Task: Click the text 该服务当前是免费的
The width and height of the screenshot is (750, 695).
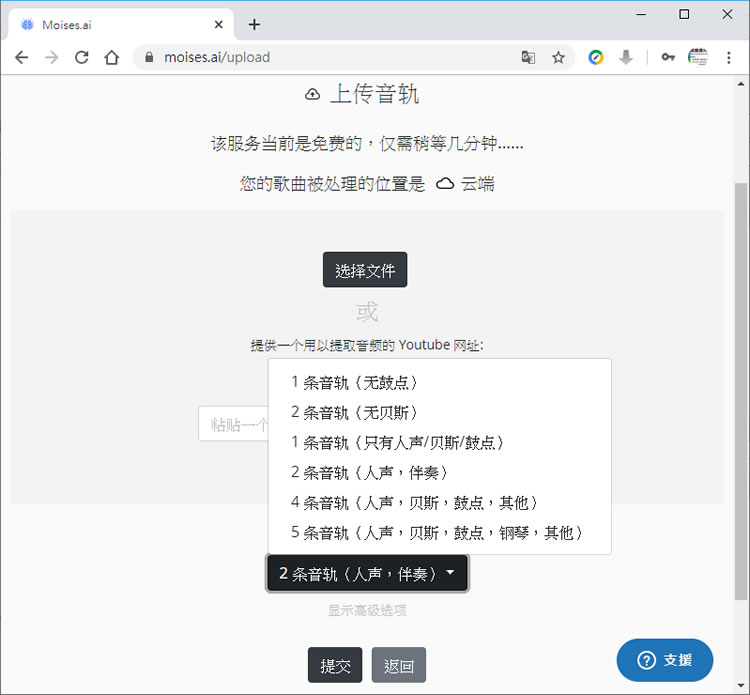Action: [x=287, y=143]
